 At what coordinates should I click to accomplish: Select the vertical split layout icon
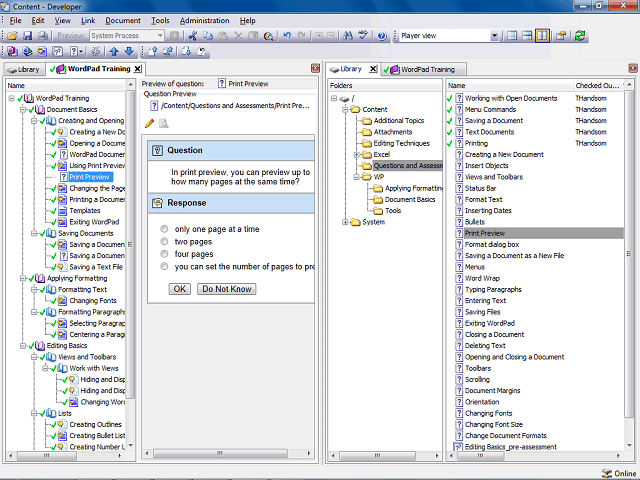(x=542, y=36)
